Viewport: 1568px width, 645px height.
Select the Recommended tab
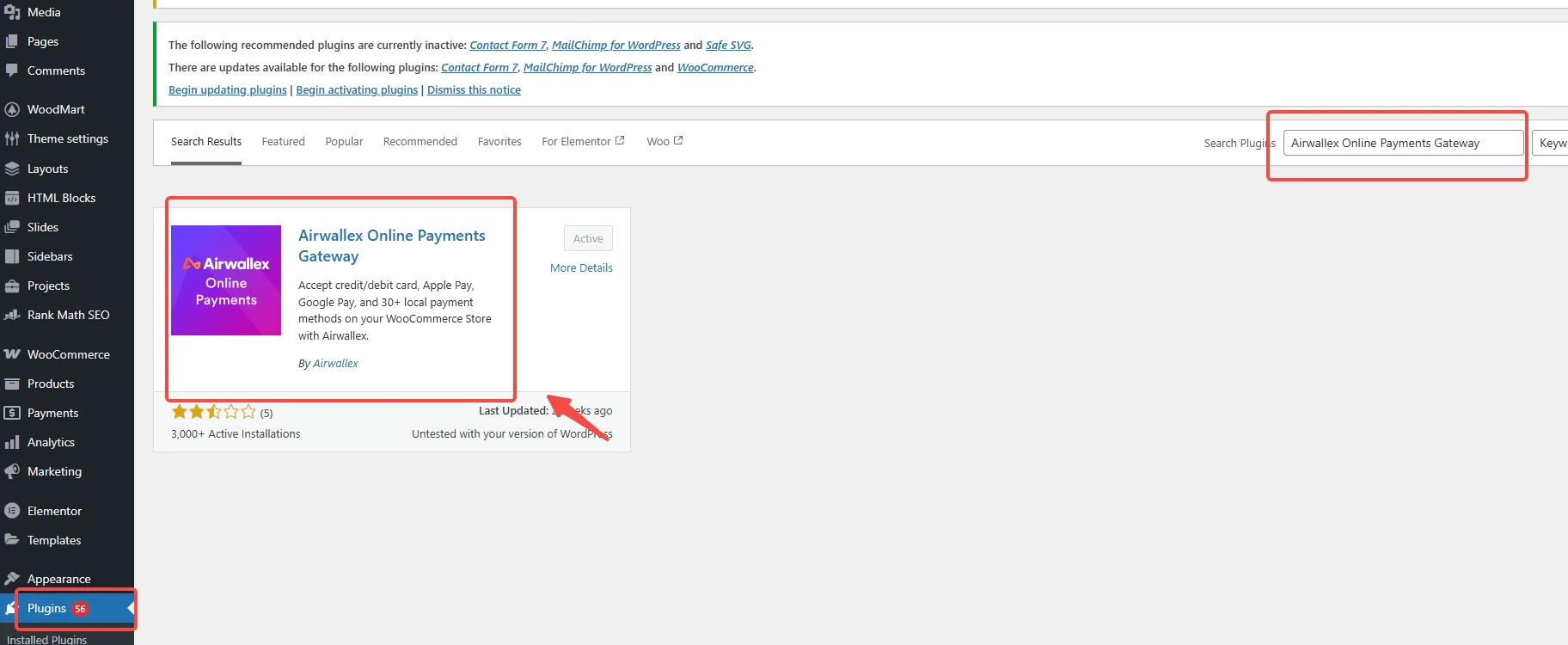(420, 142)
